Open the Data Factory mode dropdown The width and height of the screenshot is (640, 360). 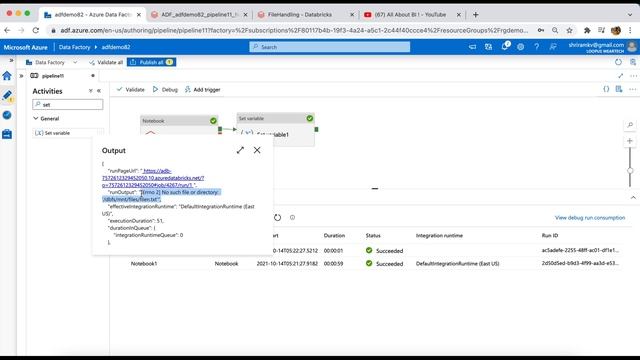pyautogui.click(x=51, y=62)
